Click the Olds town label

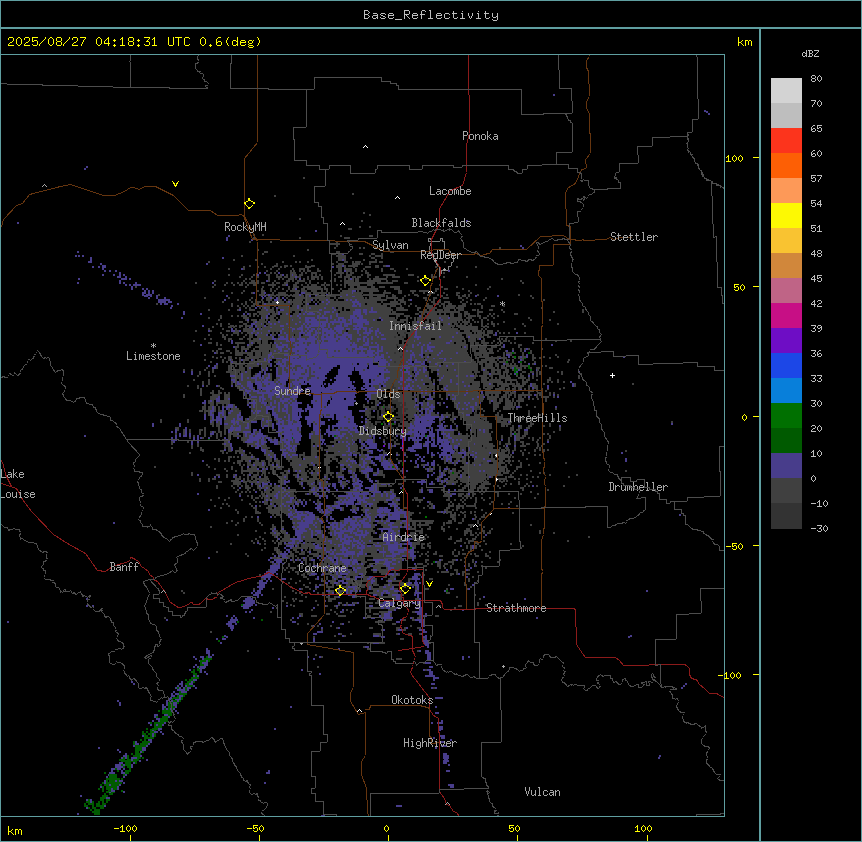click(x=388, y=394)
